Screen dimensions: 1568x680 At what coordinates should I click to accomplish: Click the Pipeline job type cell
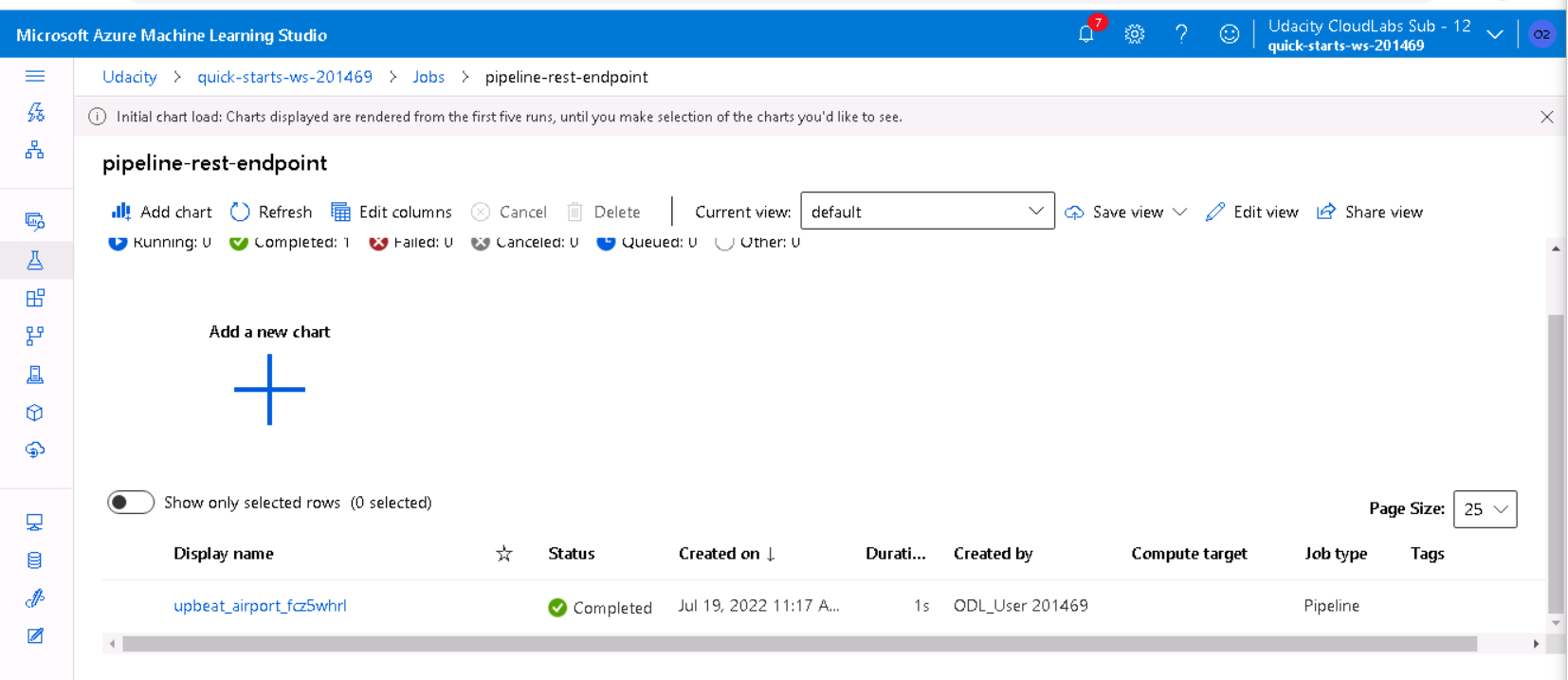[1331, 605]
